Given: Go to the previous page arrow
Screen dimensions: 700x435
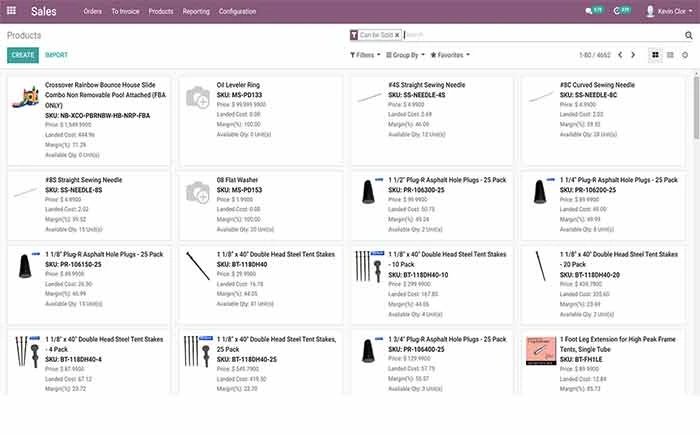Looking at the screenshot, I should point(620,55).
